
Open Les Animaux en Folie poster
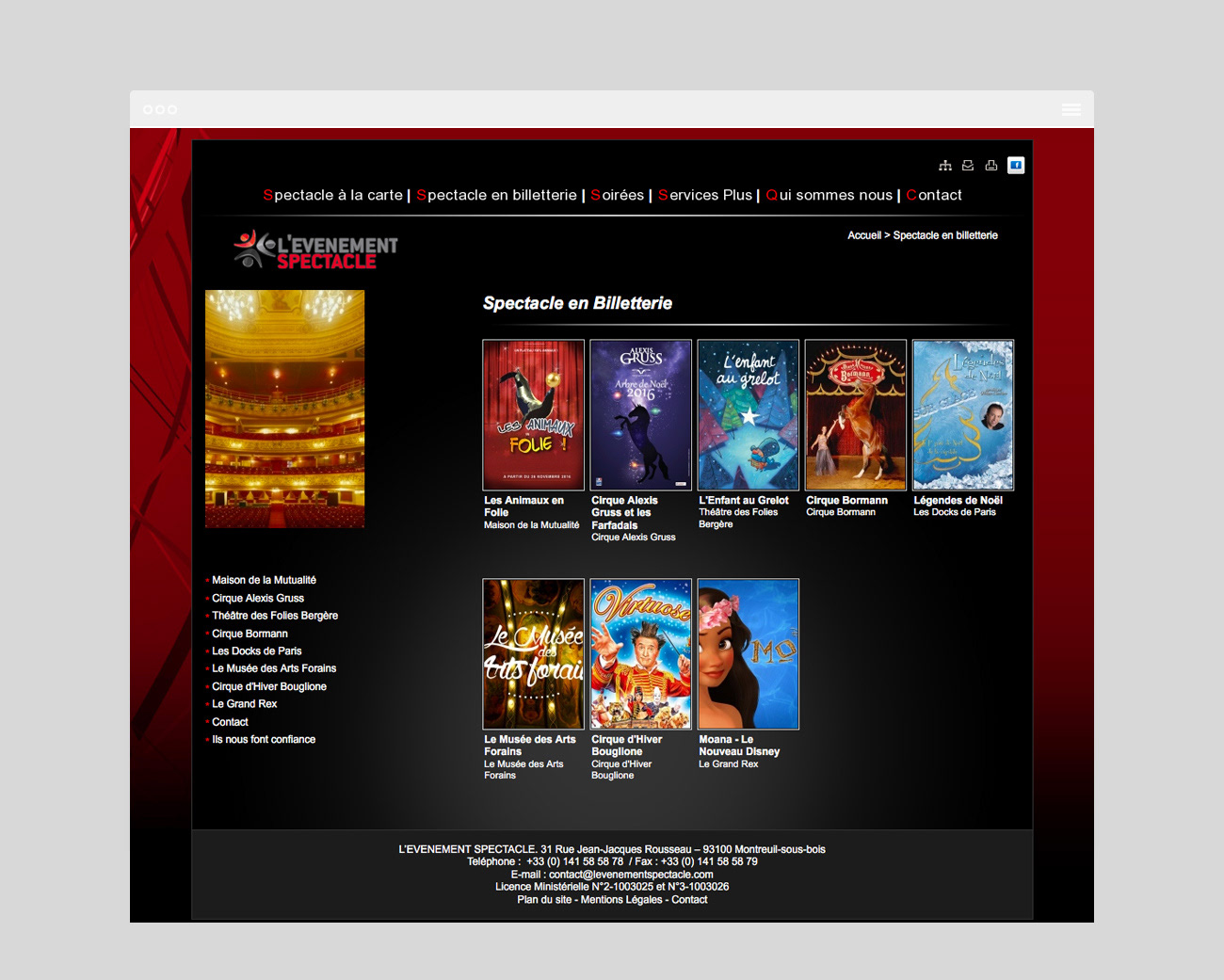pyautogui.click(x=534, y=415)
